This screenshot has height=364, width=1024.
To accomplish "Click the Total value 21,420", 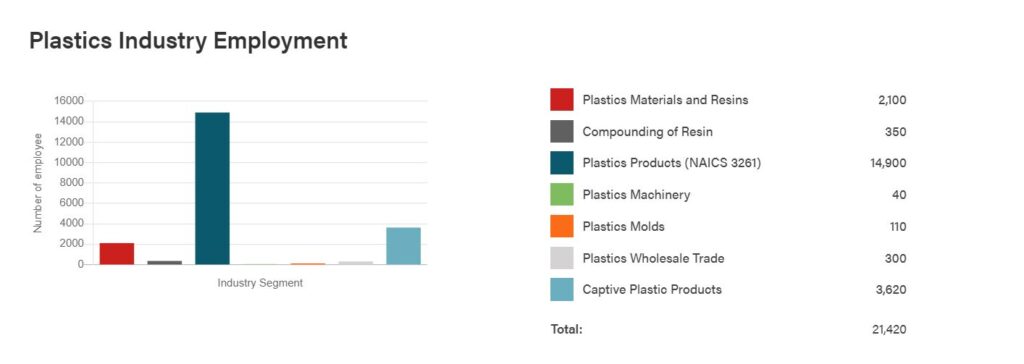I will (889, 329).
